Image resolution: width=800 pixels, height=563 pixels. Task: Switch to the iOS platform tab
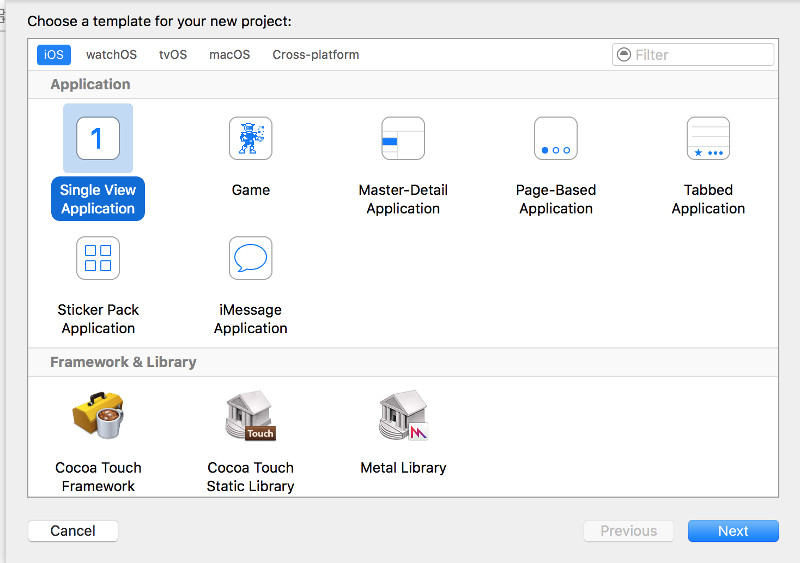(54, 55)
